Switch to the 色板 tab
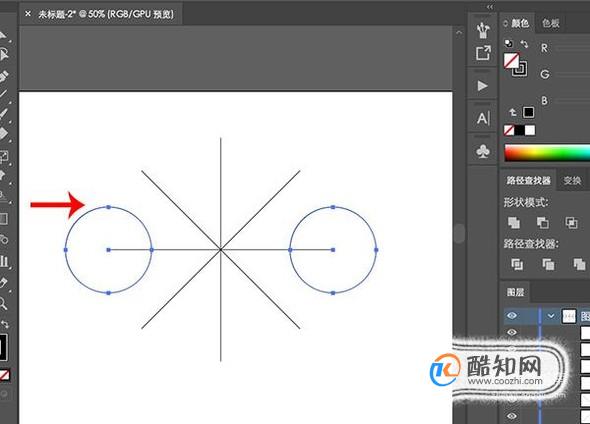This screenshot has width=590, height=424. [x=551, y=23]
